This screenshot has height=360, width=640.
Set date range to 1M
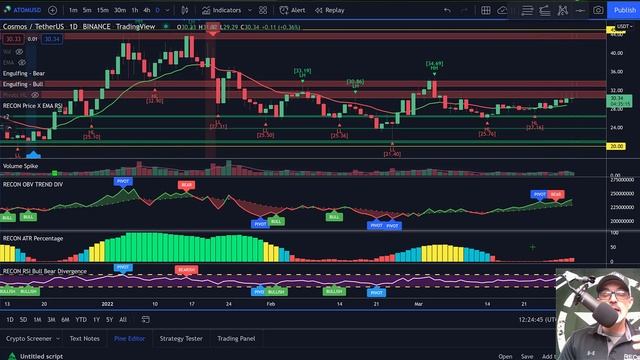coord(38,320)
